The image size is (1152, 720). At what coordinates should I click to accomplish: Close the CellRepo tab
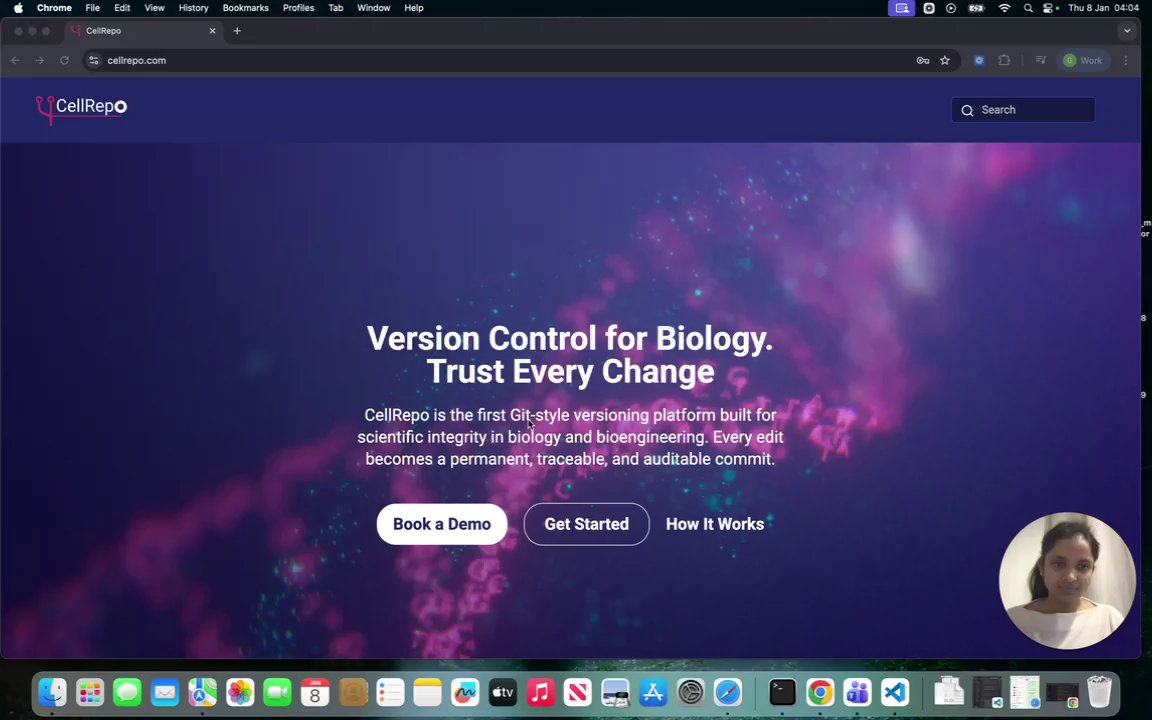212,31
